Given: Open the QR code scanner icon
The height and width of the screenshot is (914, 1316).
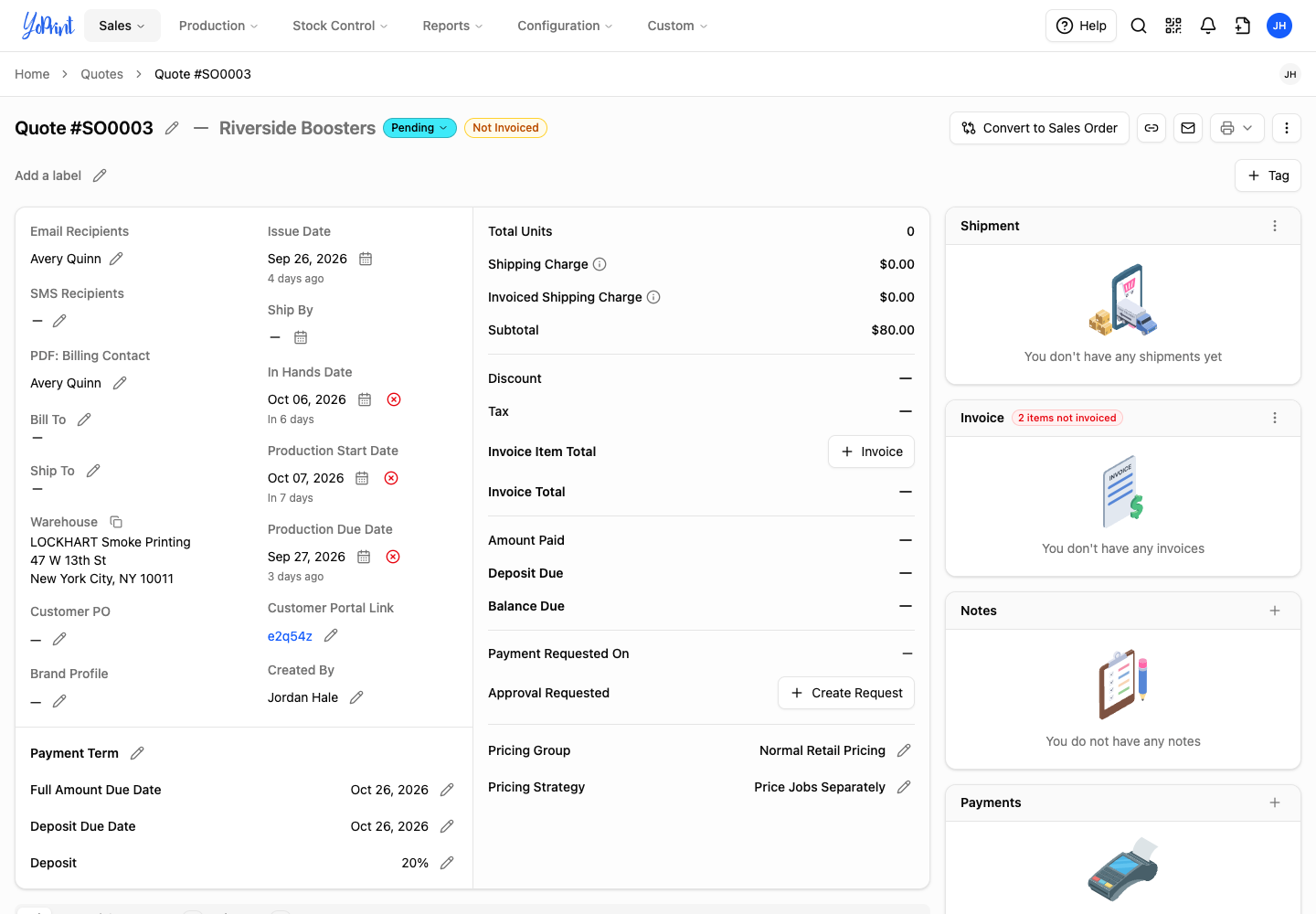Looking at the screenshot, I should click(x=1173, y=26).
